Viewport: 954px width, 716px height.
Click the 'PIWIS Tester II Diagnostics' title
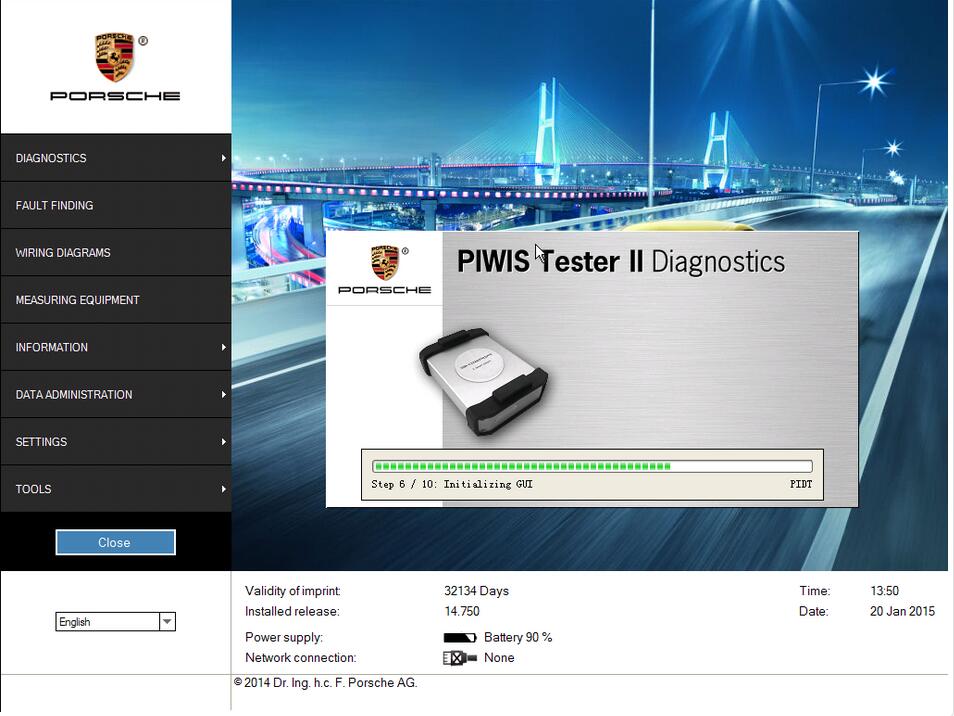click(x=621, y=262)
